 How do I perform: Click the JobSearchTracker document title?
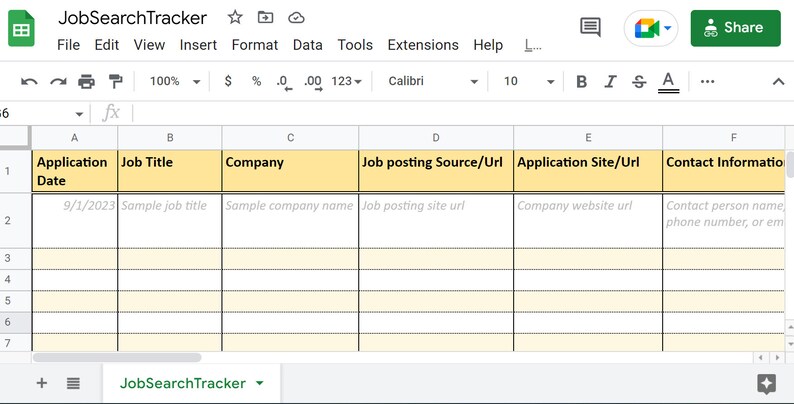pyautogui.click(x=133, y=18)
